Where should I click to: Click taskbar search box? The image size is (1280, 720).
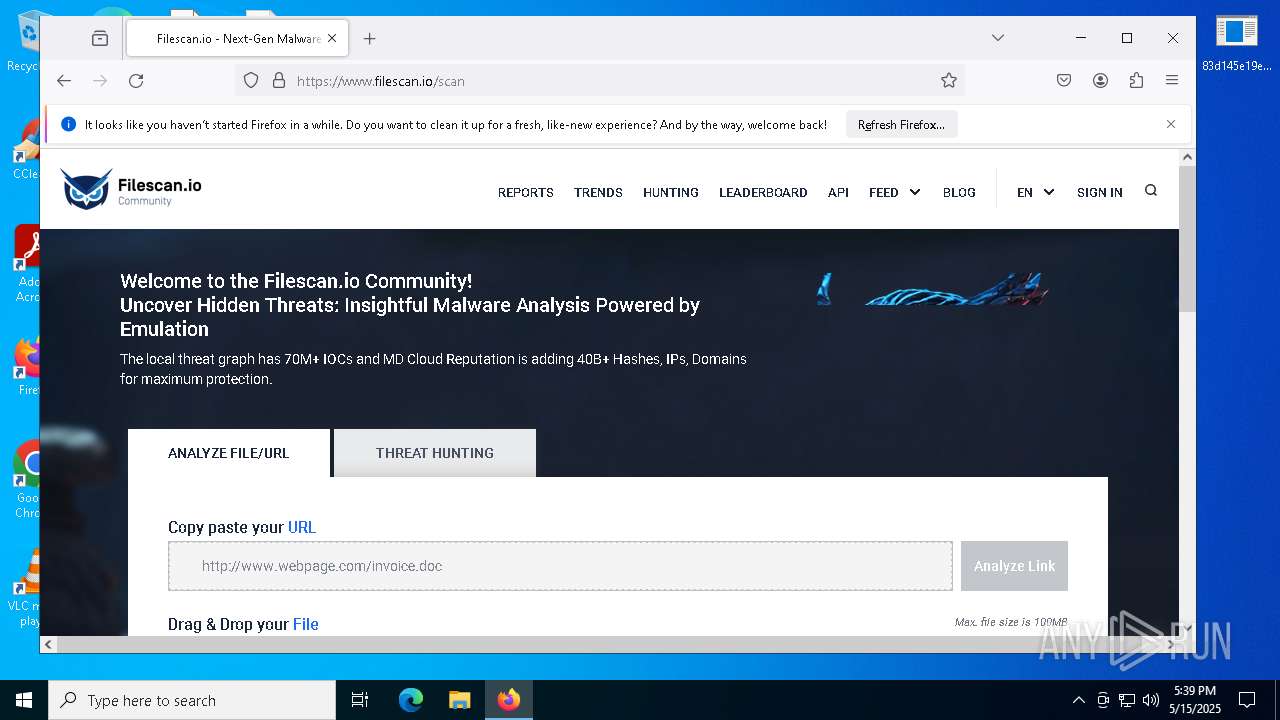(x=192, y=700)
